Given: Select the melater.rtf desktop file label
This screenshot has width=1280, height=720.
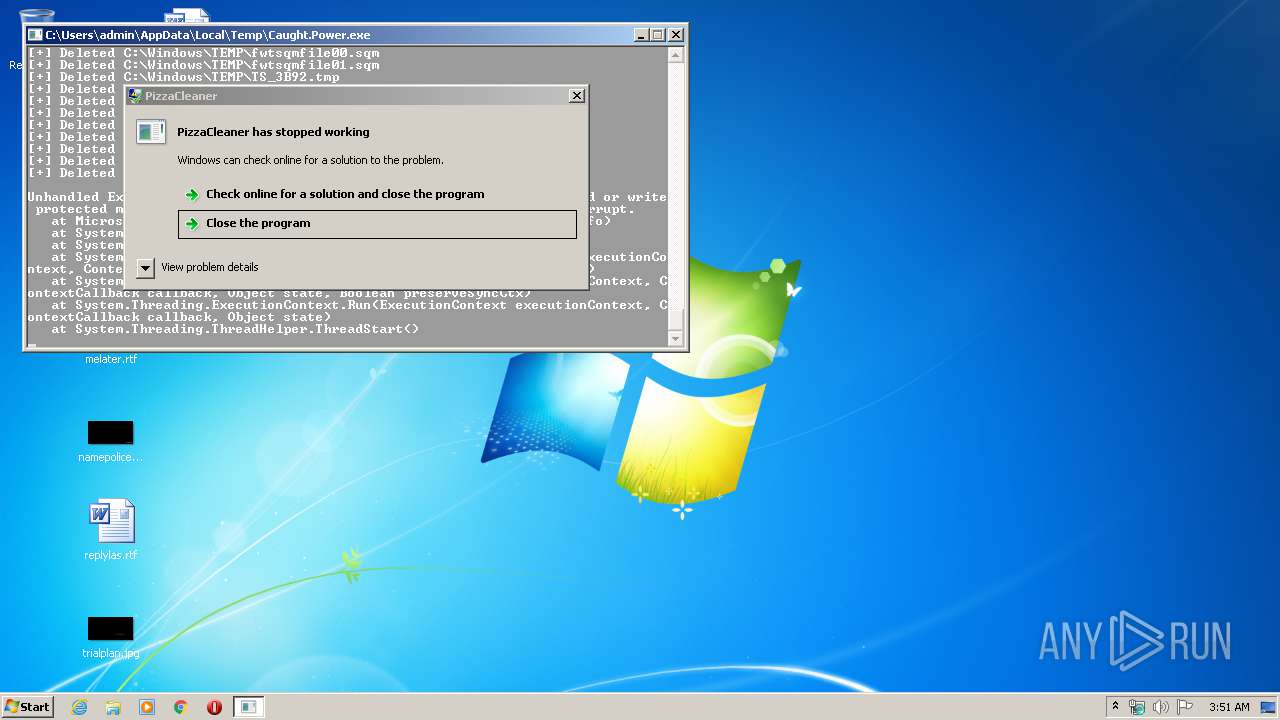Looking at the screenshot, I should tap(111, 359).
